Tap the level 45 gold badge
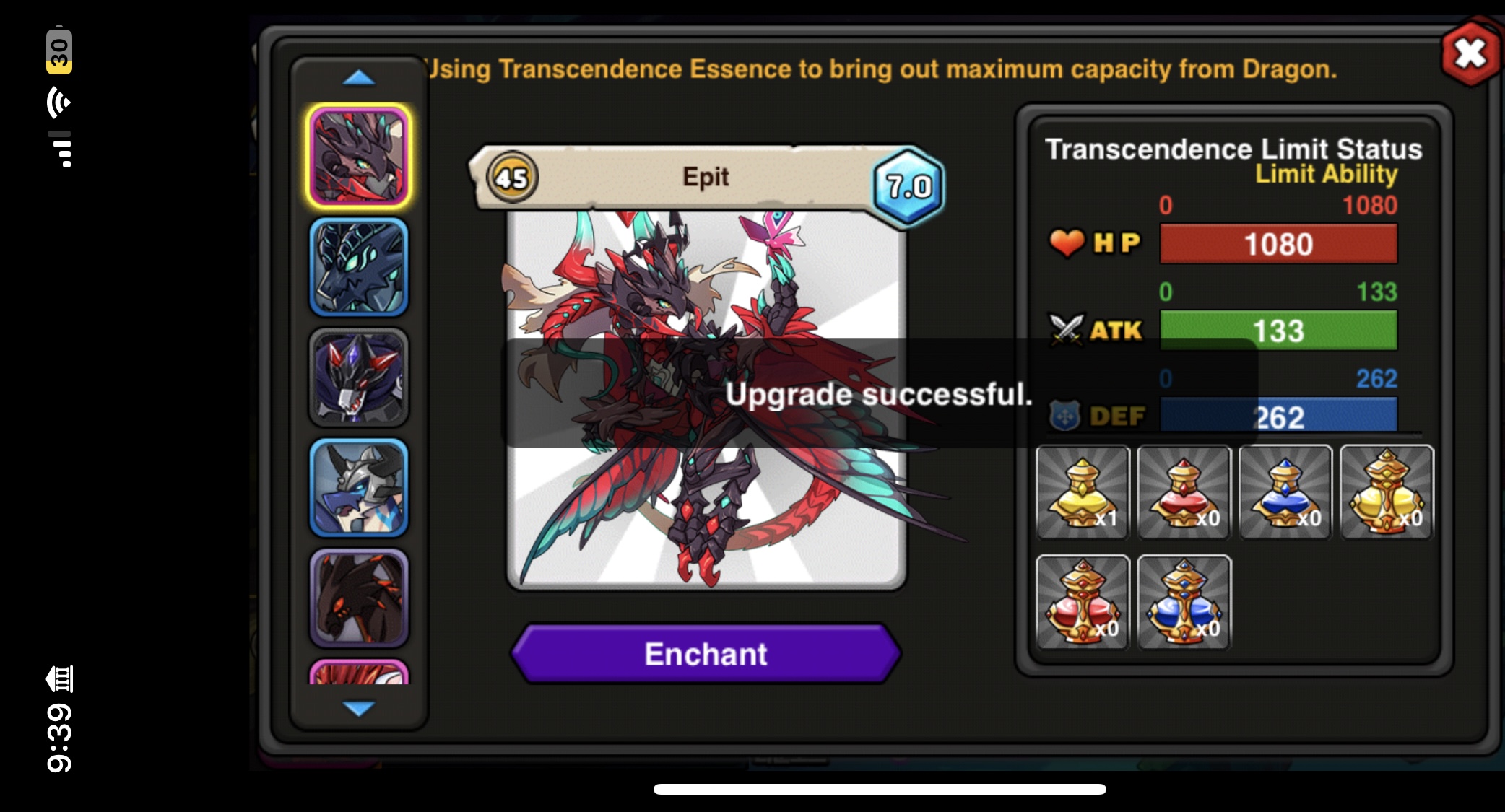 (x=512, y=177)
